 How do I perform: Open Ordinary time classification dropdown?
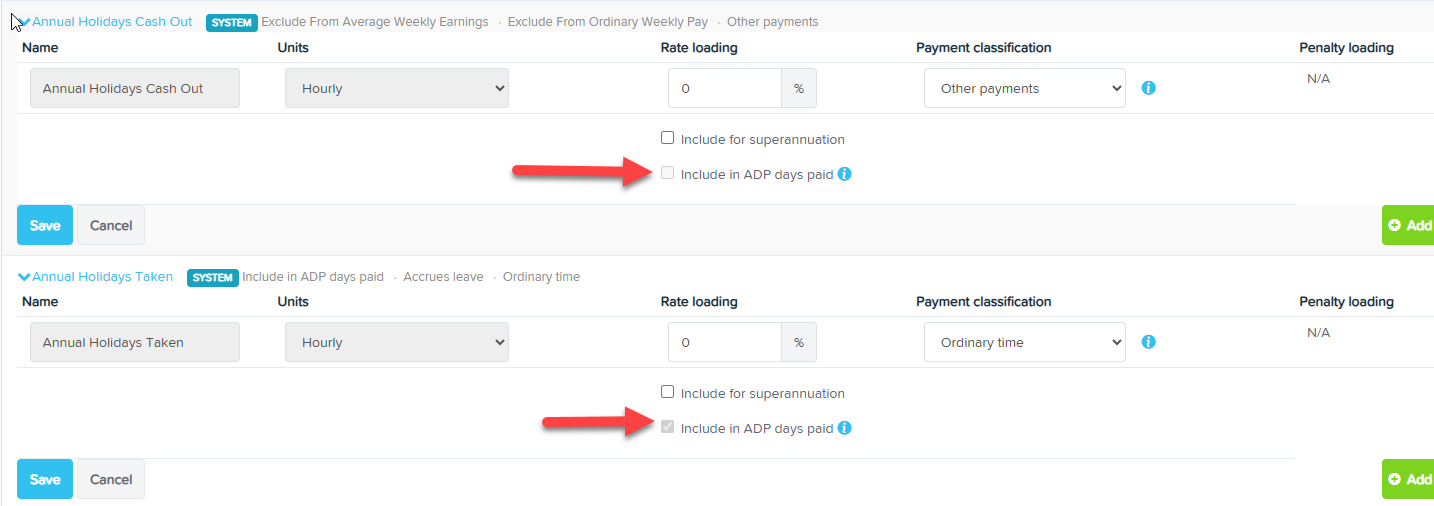coord(1025,342)
